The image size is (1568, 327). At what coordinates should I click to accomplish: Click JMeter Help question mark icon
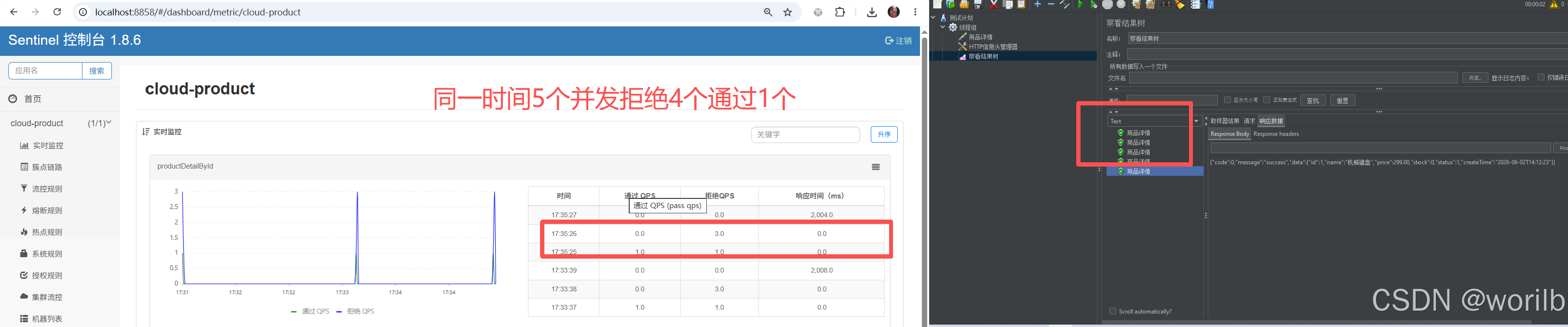click(1211, 4)
